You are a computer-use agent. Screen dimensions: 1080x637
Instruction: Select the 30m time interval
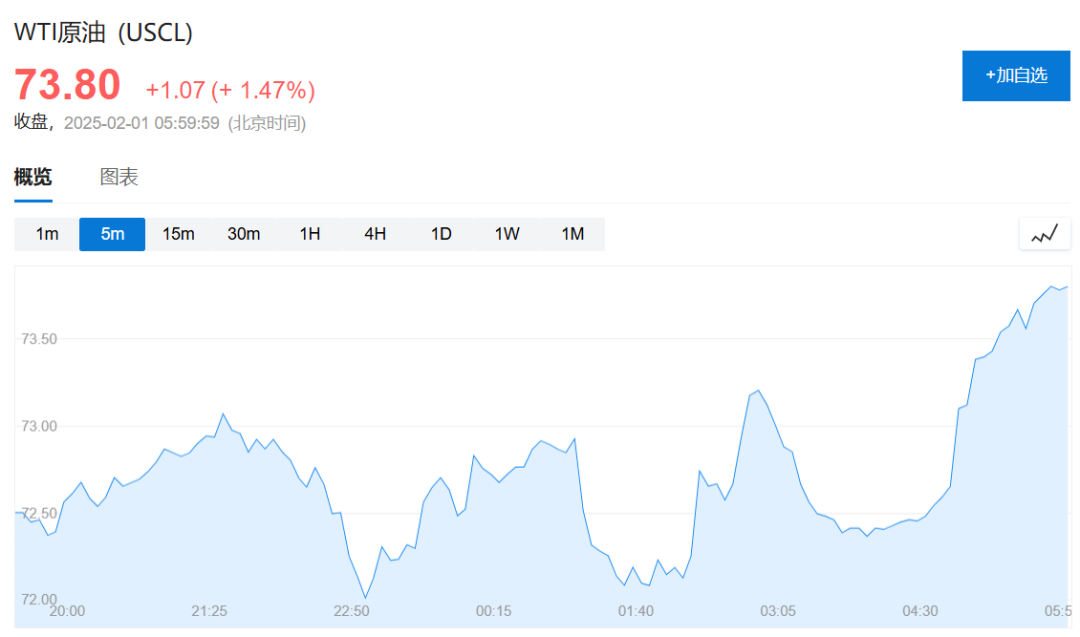point(244,234)
